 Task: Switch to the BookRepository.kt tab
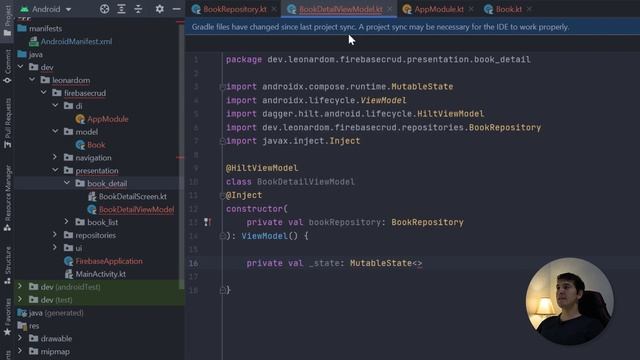point(229,9)
